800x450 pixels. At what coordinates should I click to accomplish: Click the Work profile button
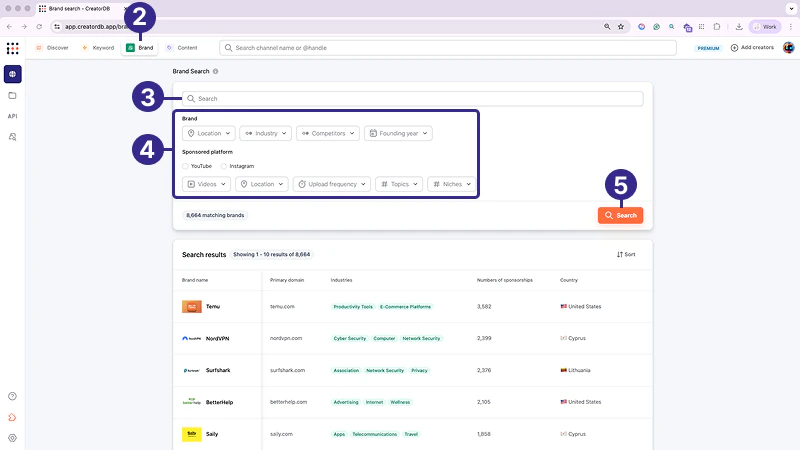tap(765, 27)
